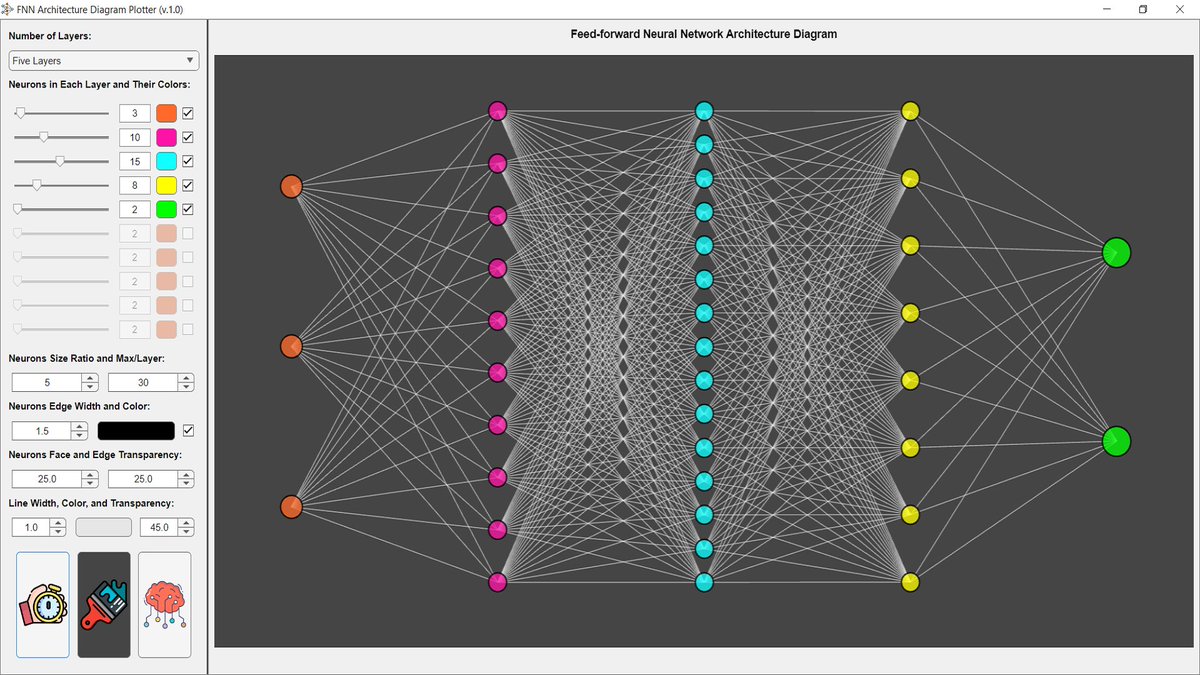Click the stopwatch performance icon

pyautogui.click(x=42, y=604)
